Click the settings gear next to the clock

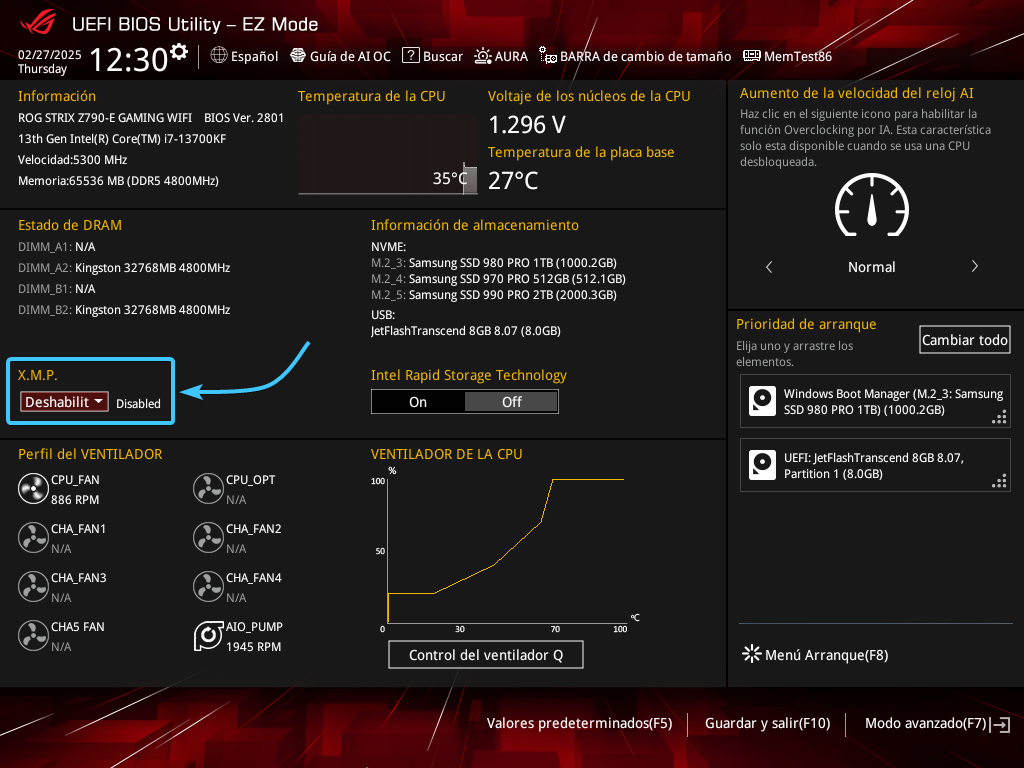pos(179,52)
